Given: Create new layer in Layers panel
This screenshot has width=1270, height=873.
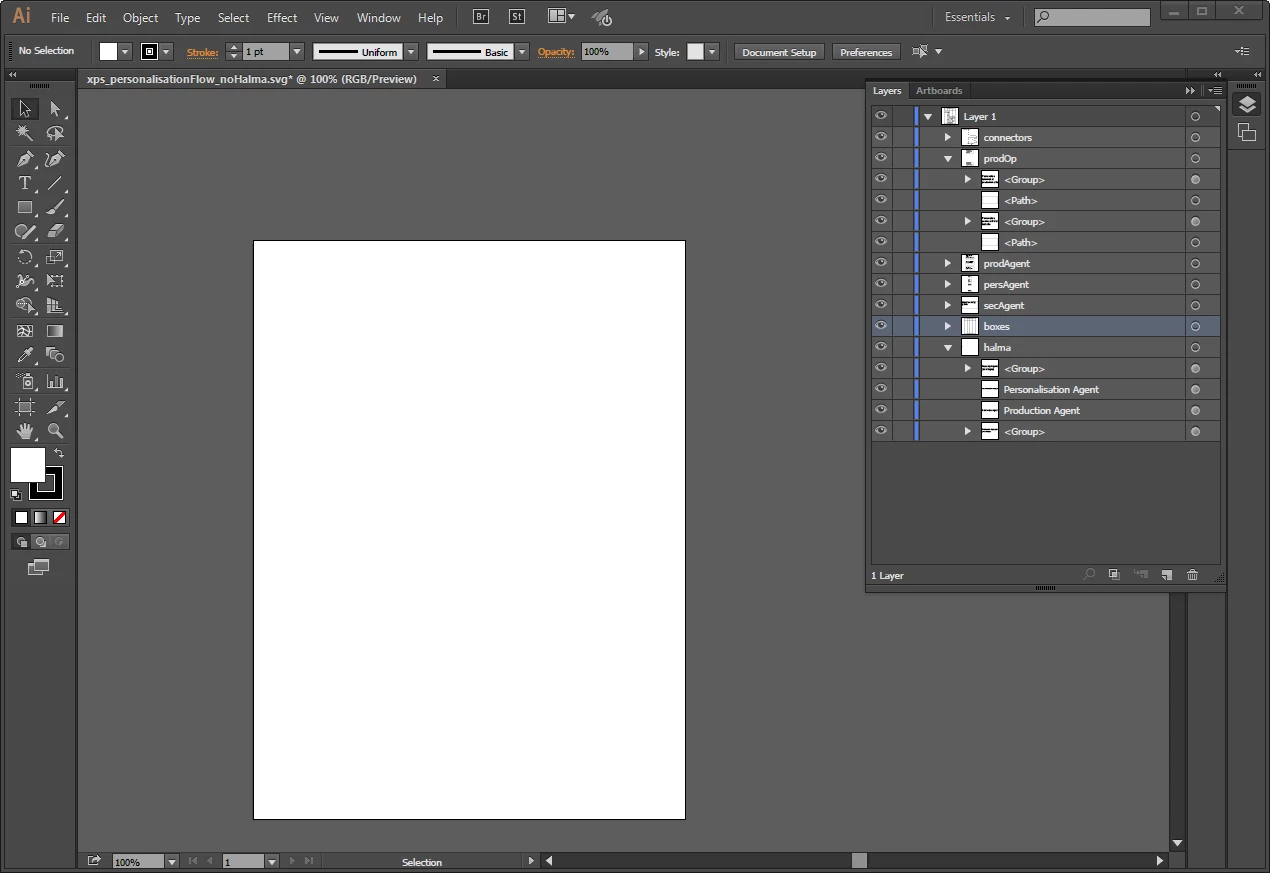Looking at the screenshot, I should tap(1166, 575).
